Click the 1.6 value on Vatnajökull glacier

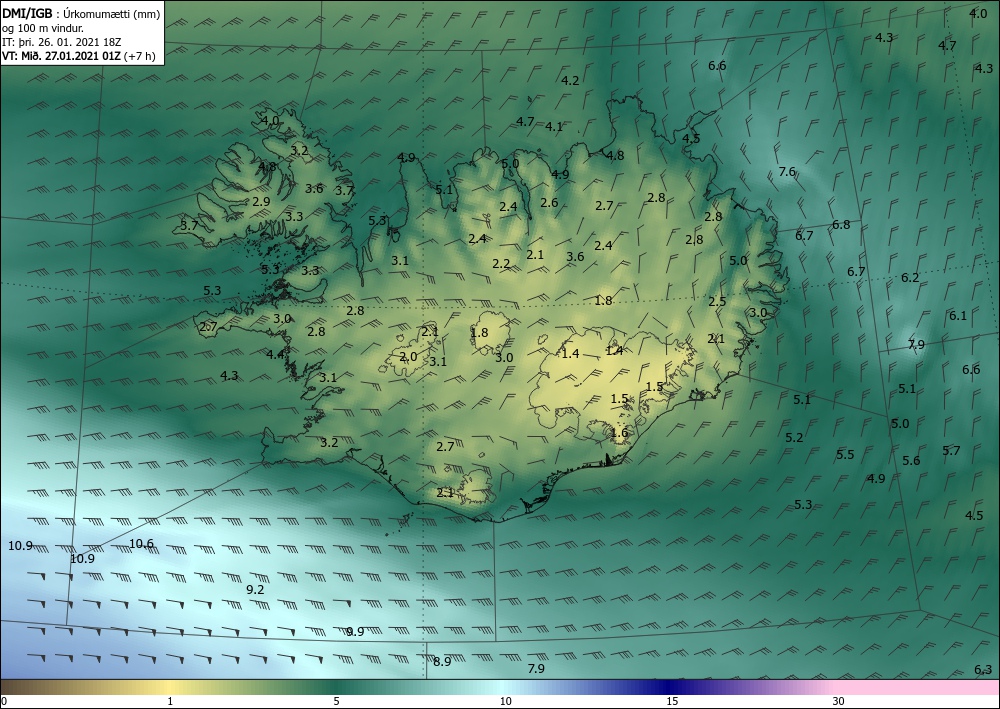point(619,433)
